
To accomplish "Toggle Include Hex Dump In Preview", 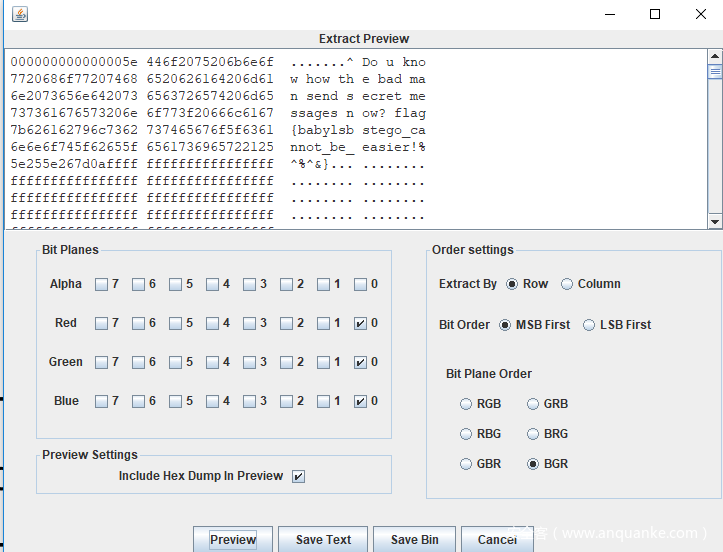I will coord(298,477).
